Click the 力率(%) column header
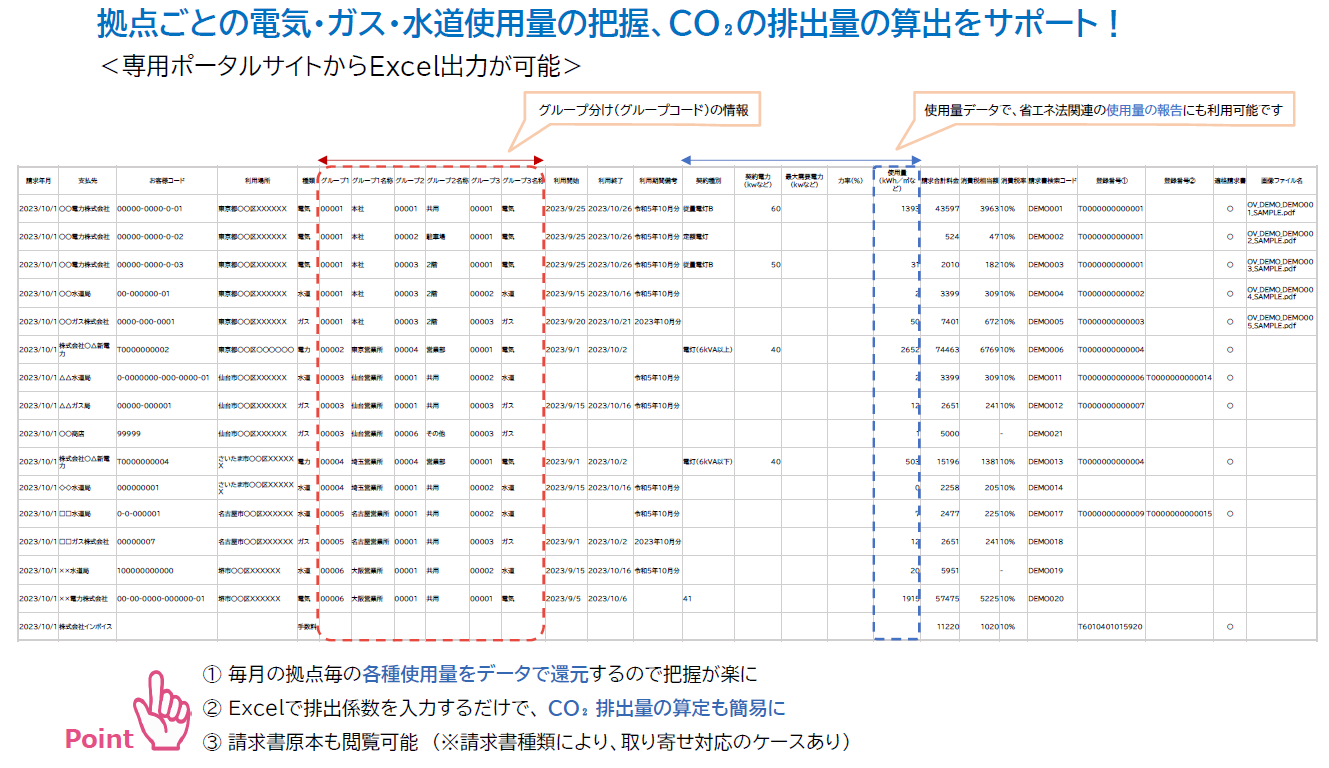Image resolution: width=1329 pixels, height=768 pixels. [850, 181]
